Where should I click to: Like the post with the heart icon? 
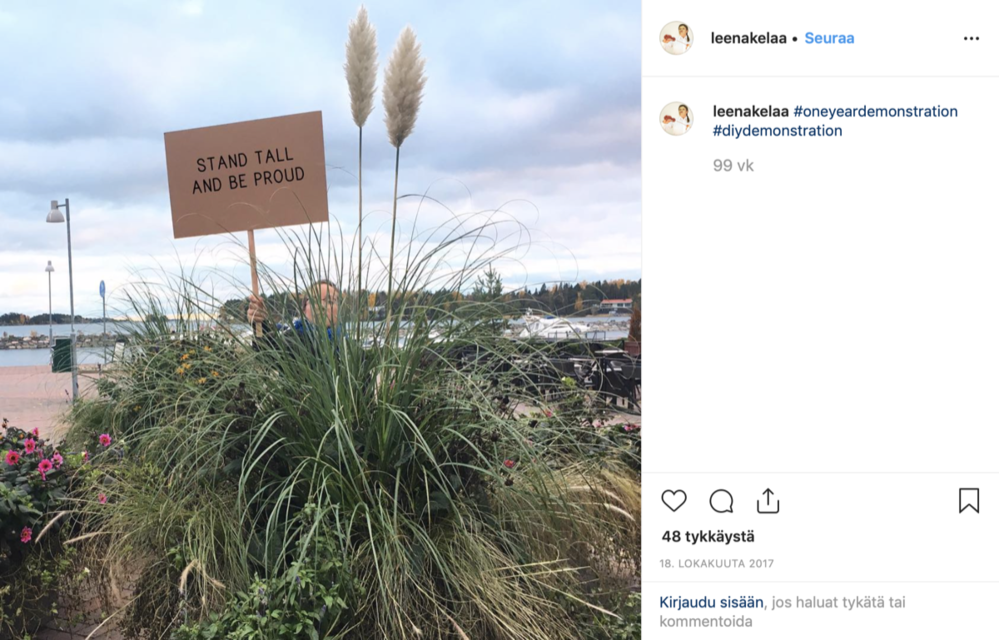coord(673,501)
